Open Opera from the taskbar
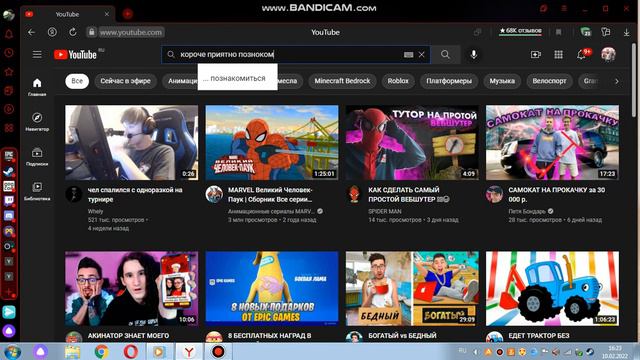 click(130, 351)
